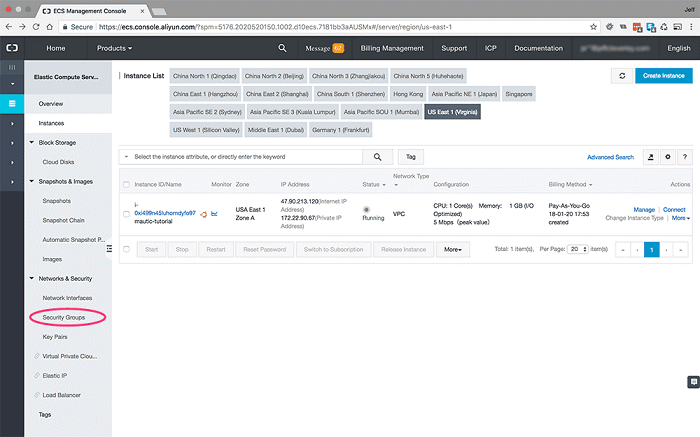Open Documentation from top navigation
The height and width of the screenshot is (437, 700).
[x=538, y=48]
